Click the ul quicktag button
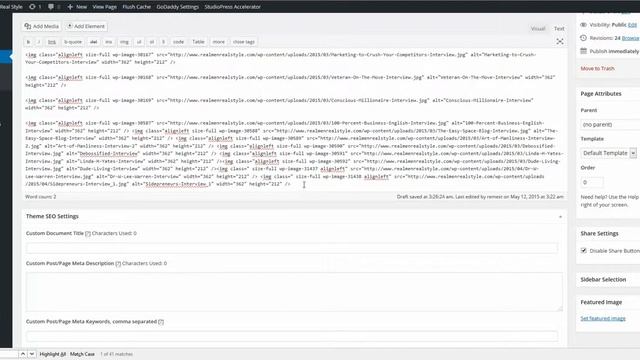 (x=139, y=42)
